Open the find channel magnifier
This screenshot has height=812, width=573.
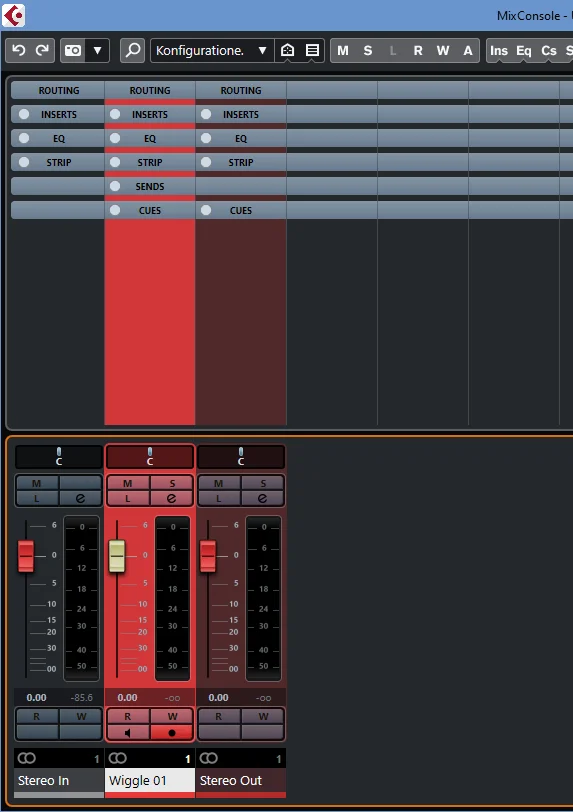click(x=133, y=50)
